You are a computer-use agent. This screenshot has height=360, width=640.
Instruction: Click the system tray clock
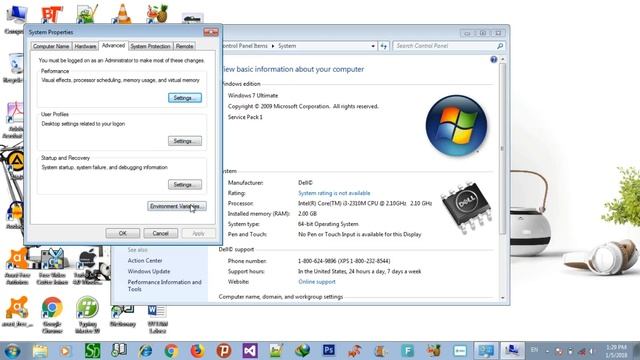click(x=616, y=351)
